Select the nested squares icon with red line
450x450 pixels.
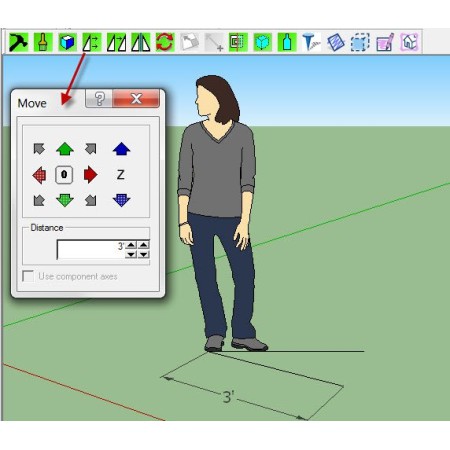point(238,42)
